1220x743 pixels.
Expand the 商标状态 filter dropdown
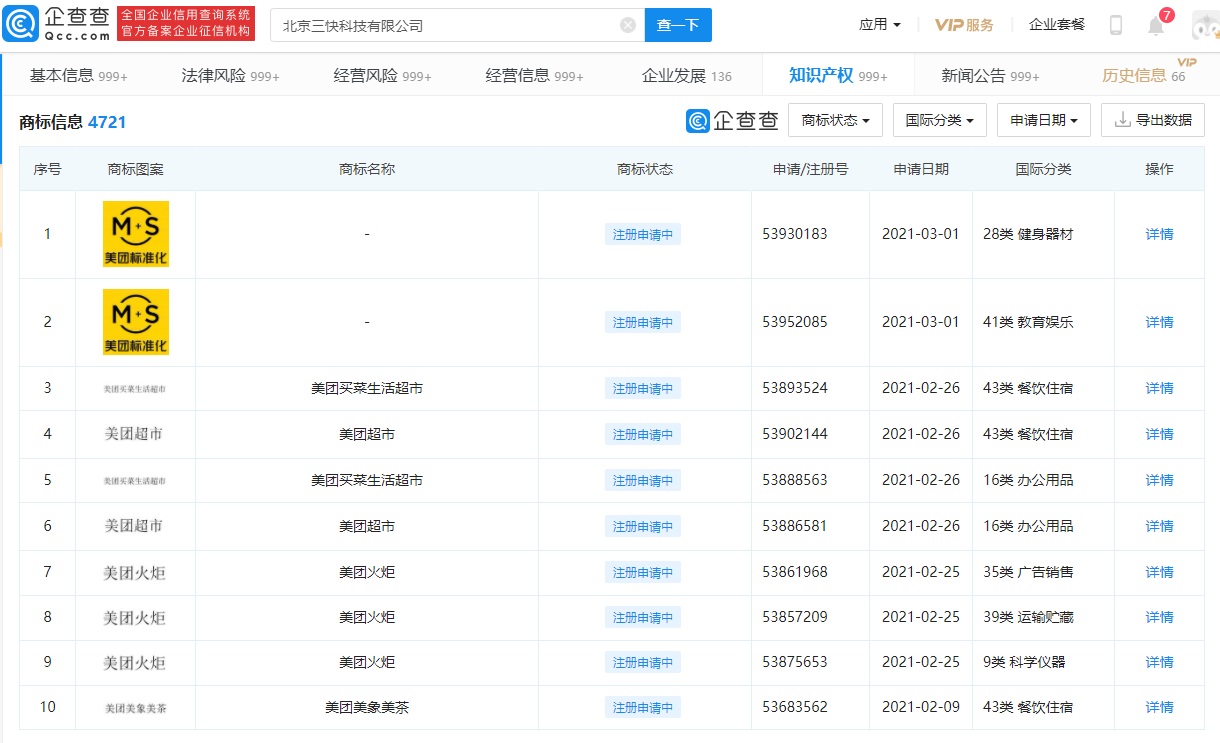(835, 120)
